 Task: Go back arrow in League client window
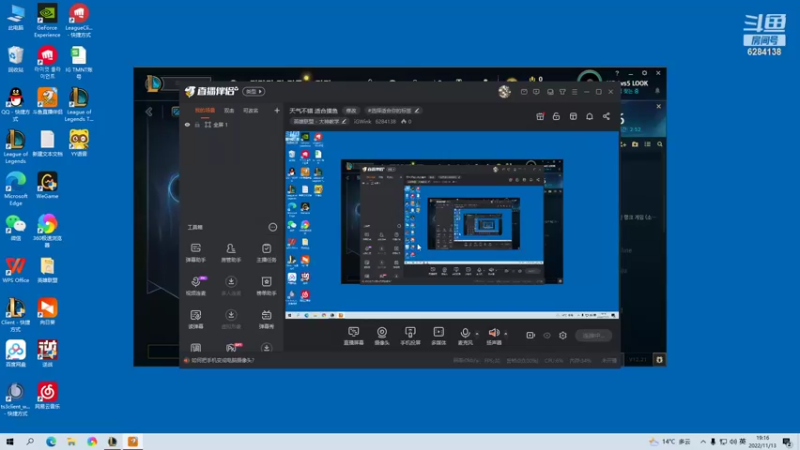coord(148,112)
